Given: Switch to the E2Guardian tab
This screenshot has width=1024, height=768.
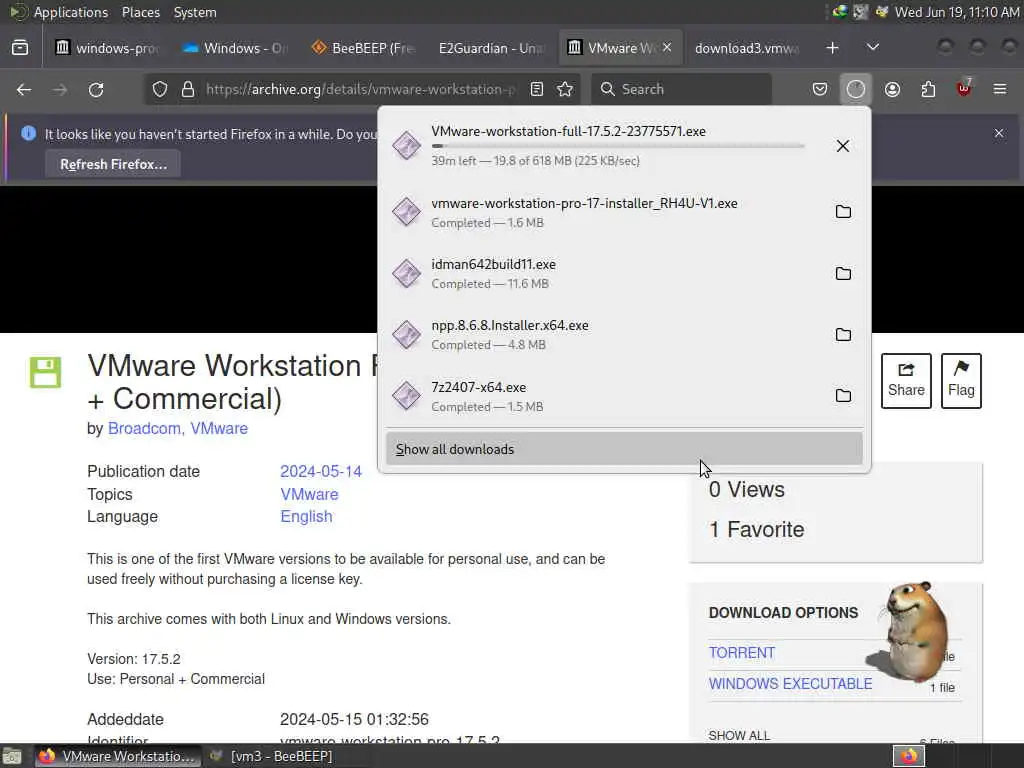Looking at the screenshot, I should coord(491,48).
